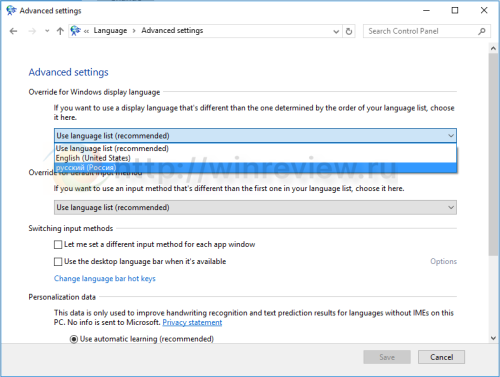
Task: Go back with the Back arrow
Action: 13,31
